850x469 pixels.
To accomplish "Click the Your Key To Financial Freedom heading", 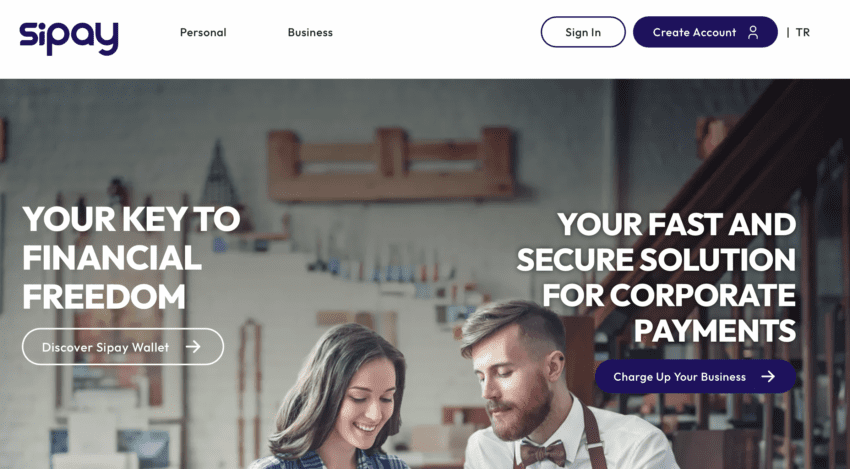I will point(131,258).
